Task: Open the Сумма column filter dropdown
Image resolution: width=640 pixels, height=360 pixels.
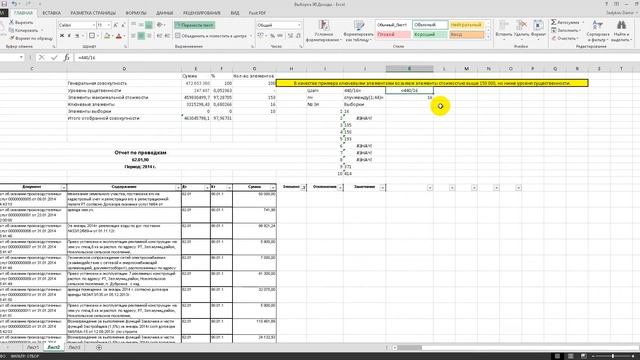Action: (x=273, y=187)
